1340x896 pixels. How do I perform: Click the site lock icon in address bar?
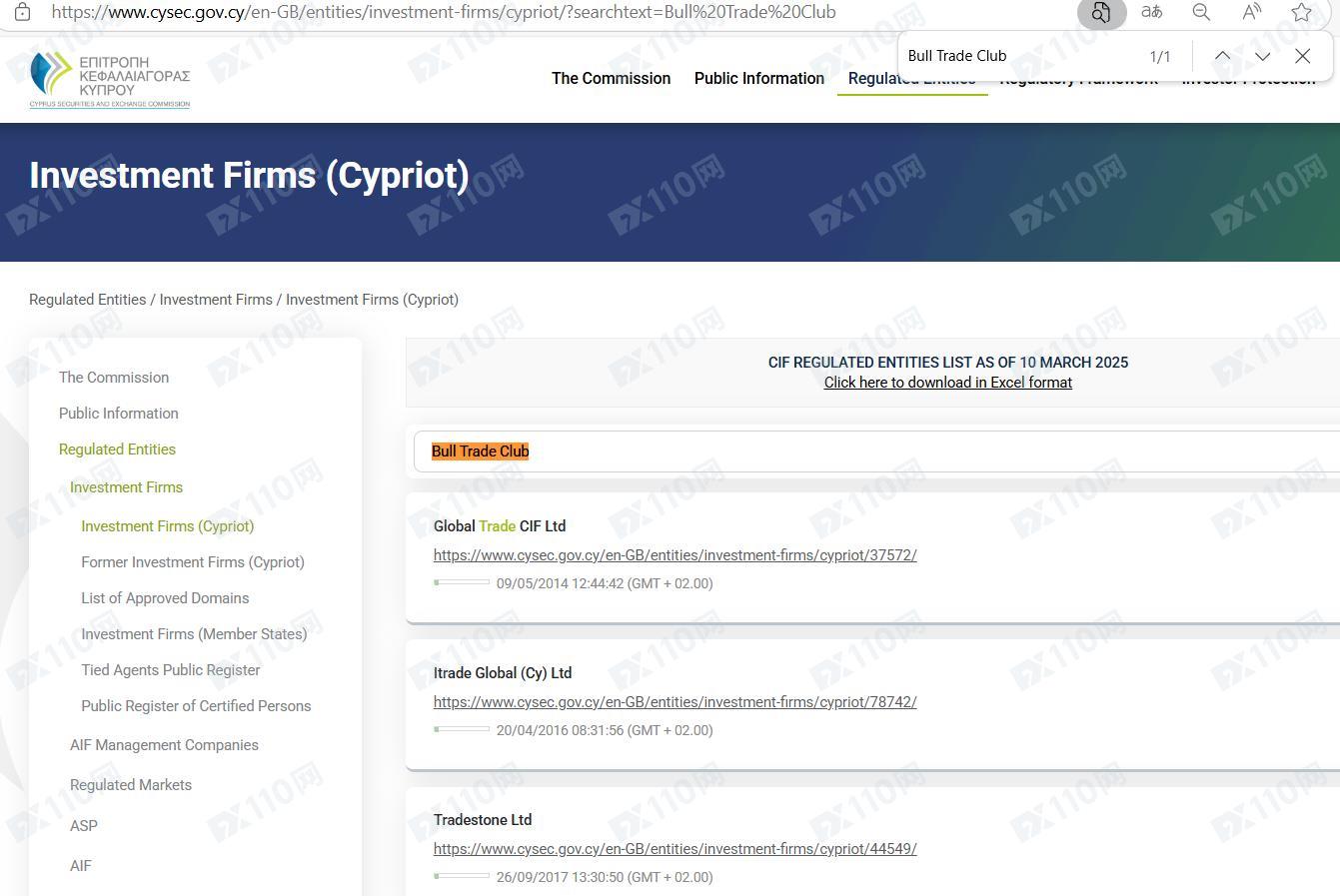[22, 12]
